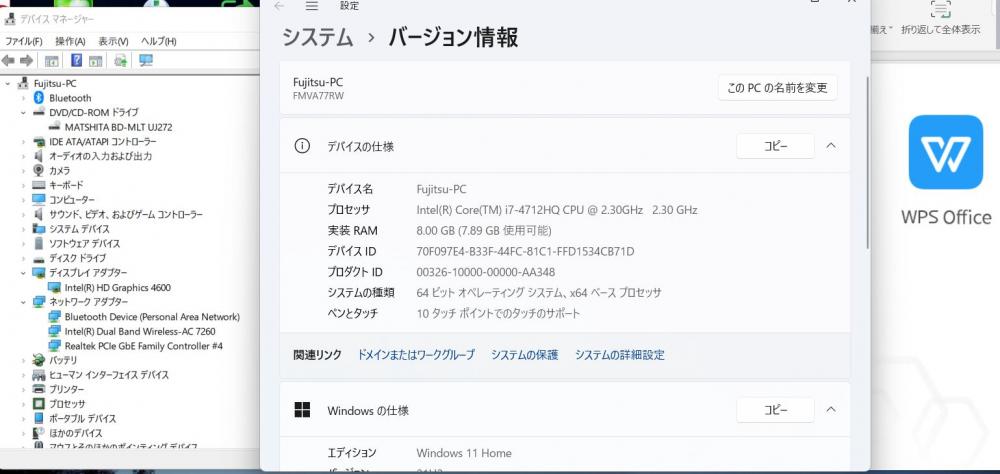Collapse the デバイスの仕様 section chevron
The image size is (1000, 474).
tap(830, 145)
